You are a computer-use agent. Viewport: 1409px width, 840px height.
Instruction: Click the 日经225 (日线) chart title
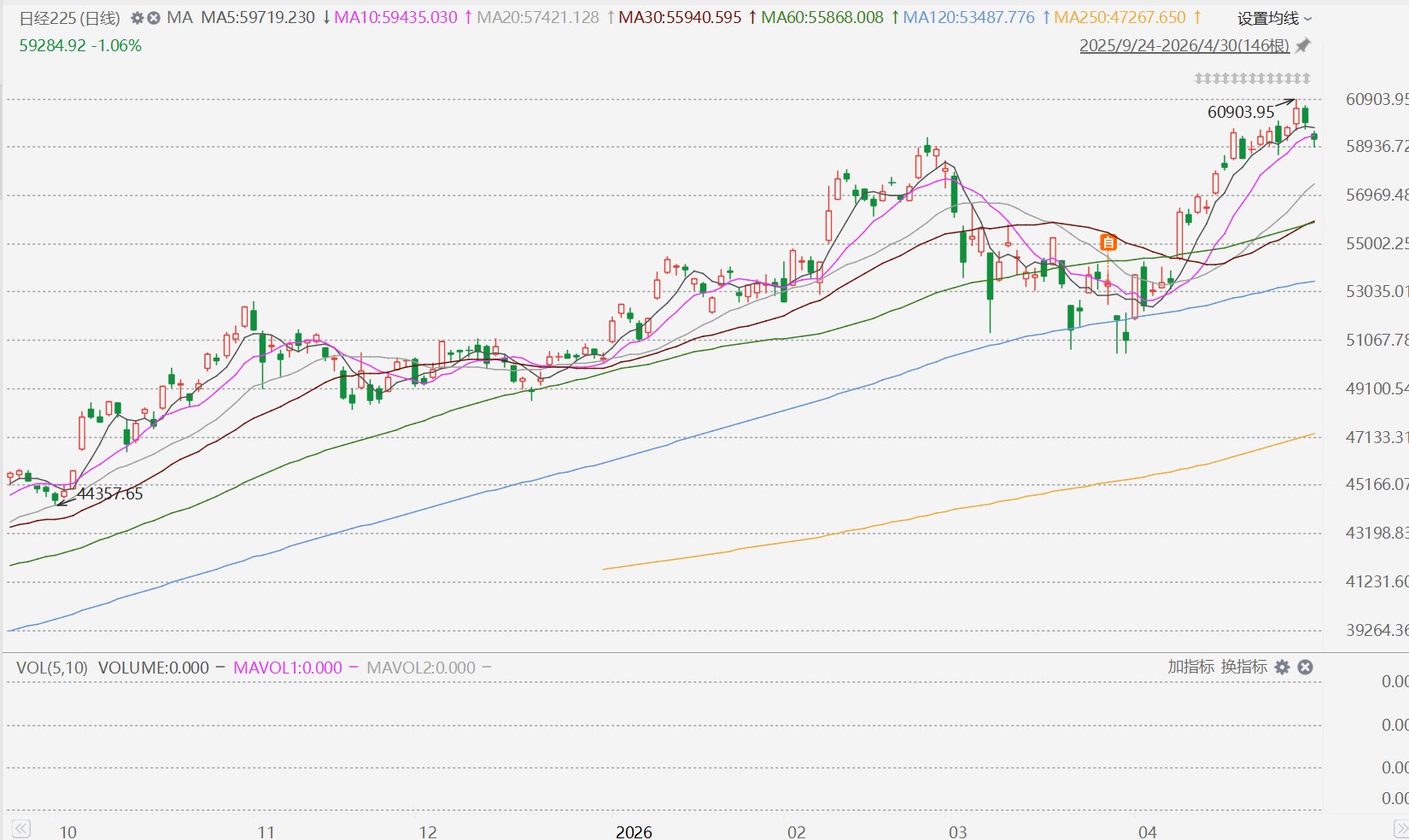70,18
